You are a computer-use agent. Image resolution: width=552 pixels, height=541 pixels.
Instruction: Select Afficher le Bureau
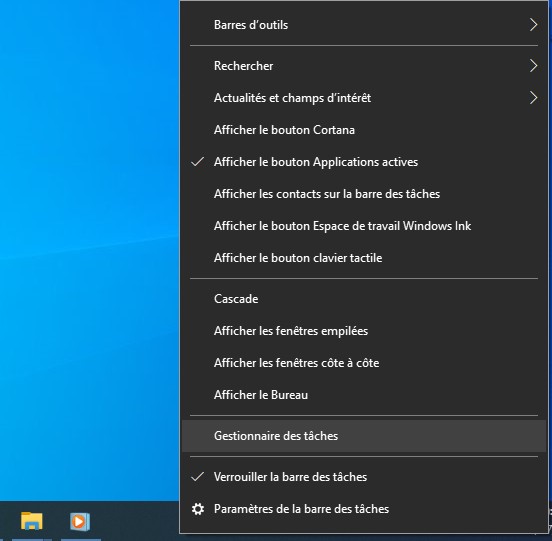[x=364, y=395]
